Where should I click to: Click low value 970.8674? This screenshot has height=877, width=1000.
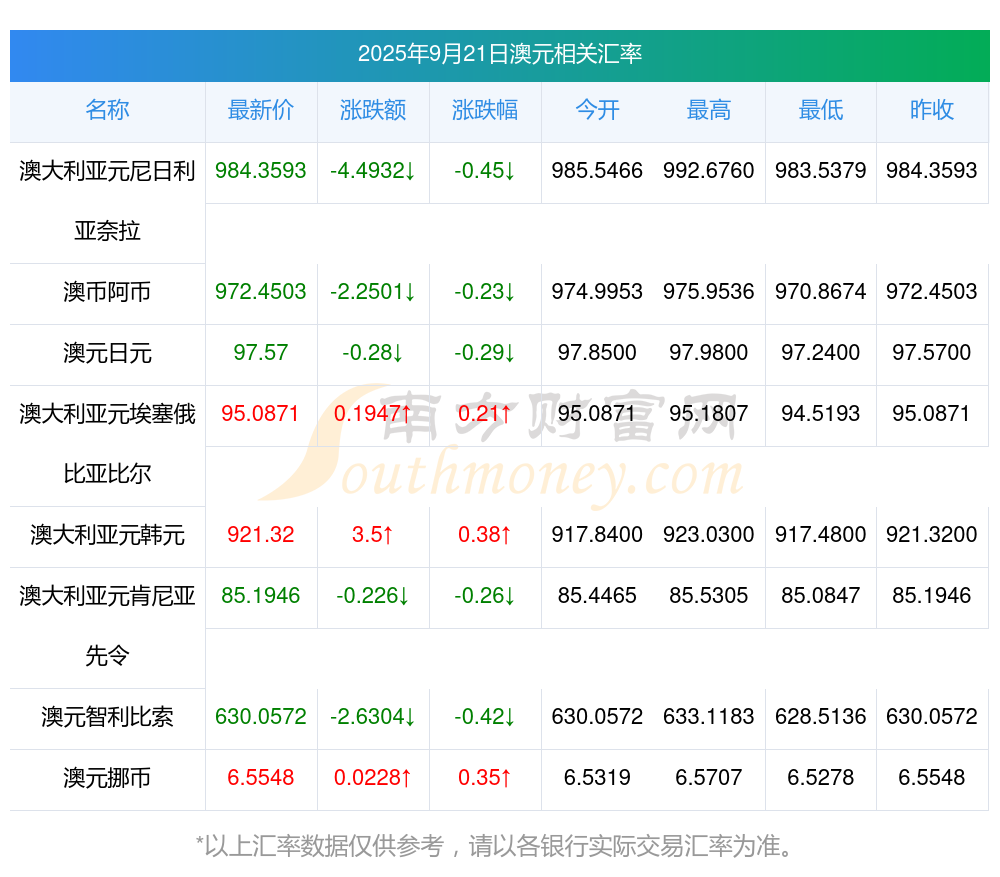pyautogui.click(x=821, y=292)
